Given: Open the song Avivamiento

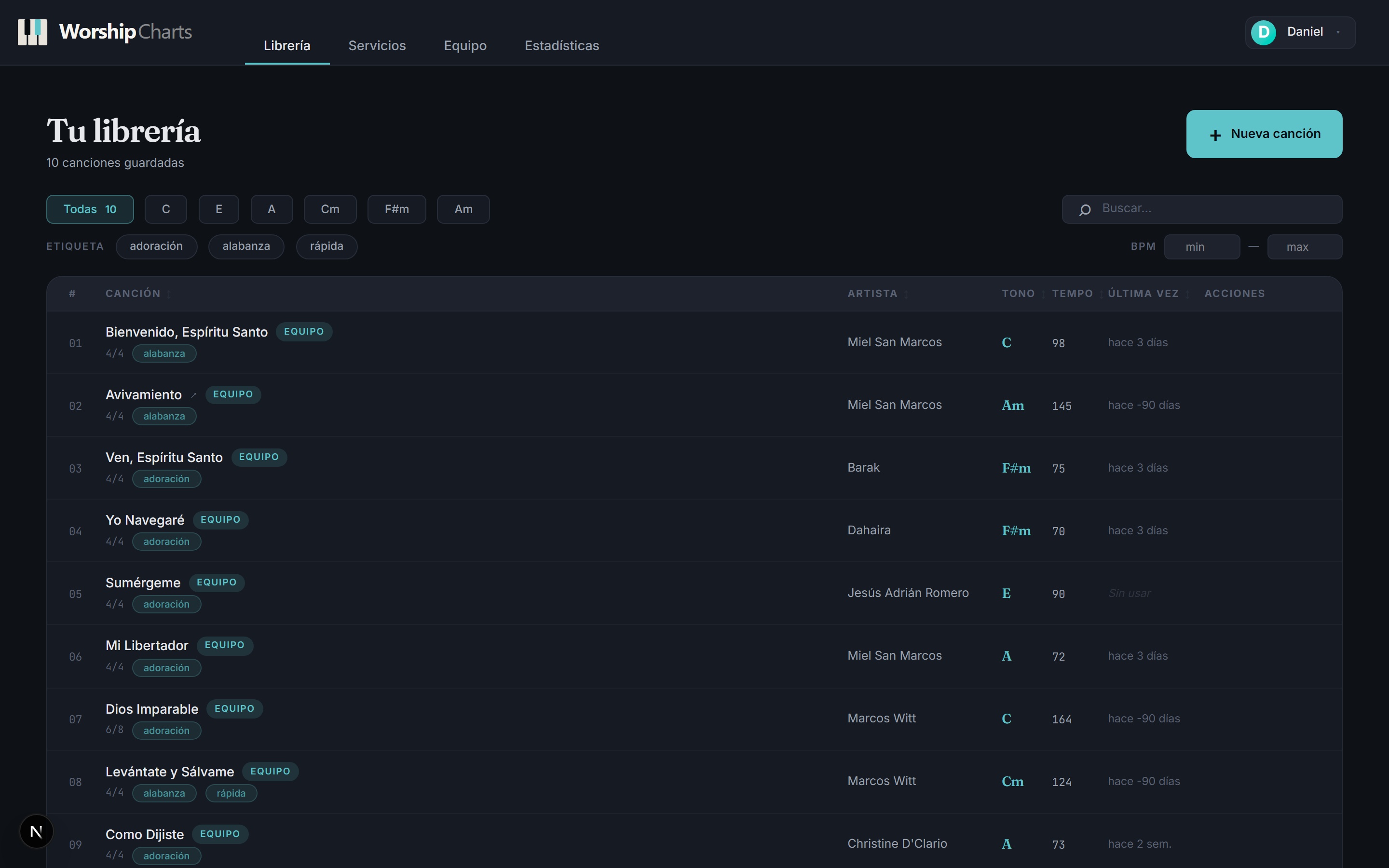Looking at the screenshot, I should pos(144,395).
